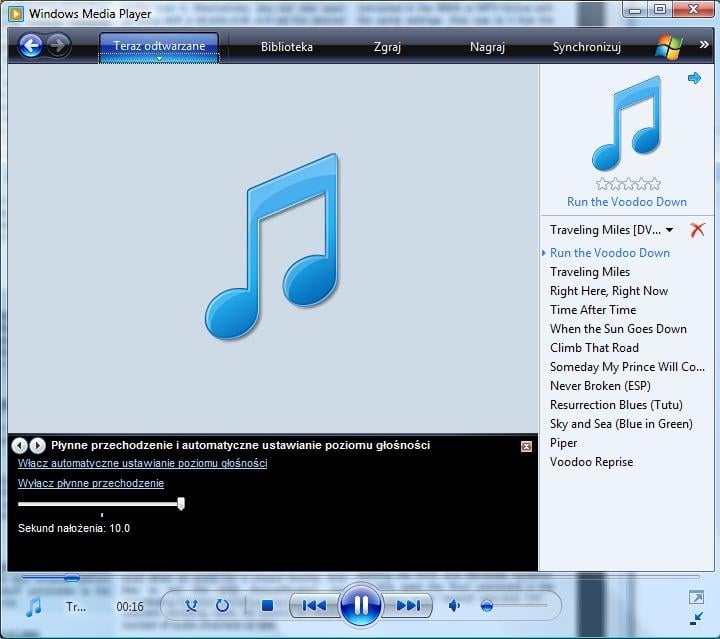Open the Windows logo online stores button
Screen dimensions: 720x639
coord(669,47)
